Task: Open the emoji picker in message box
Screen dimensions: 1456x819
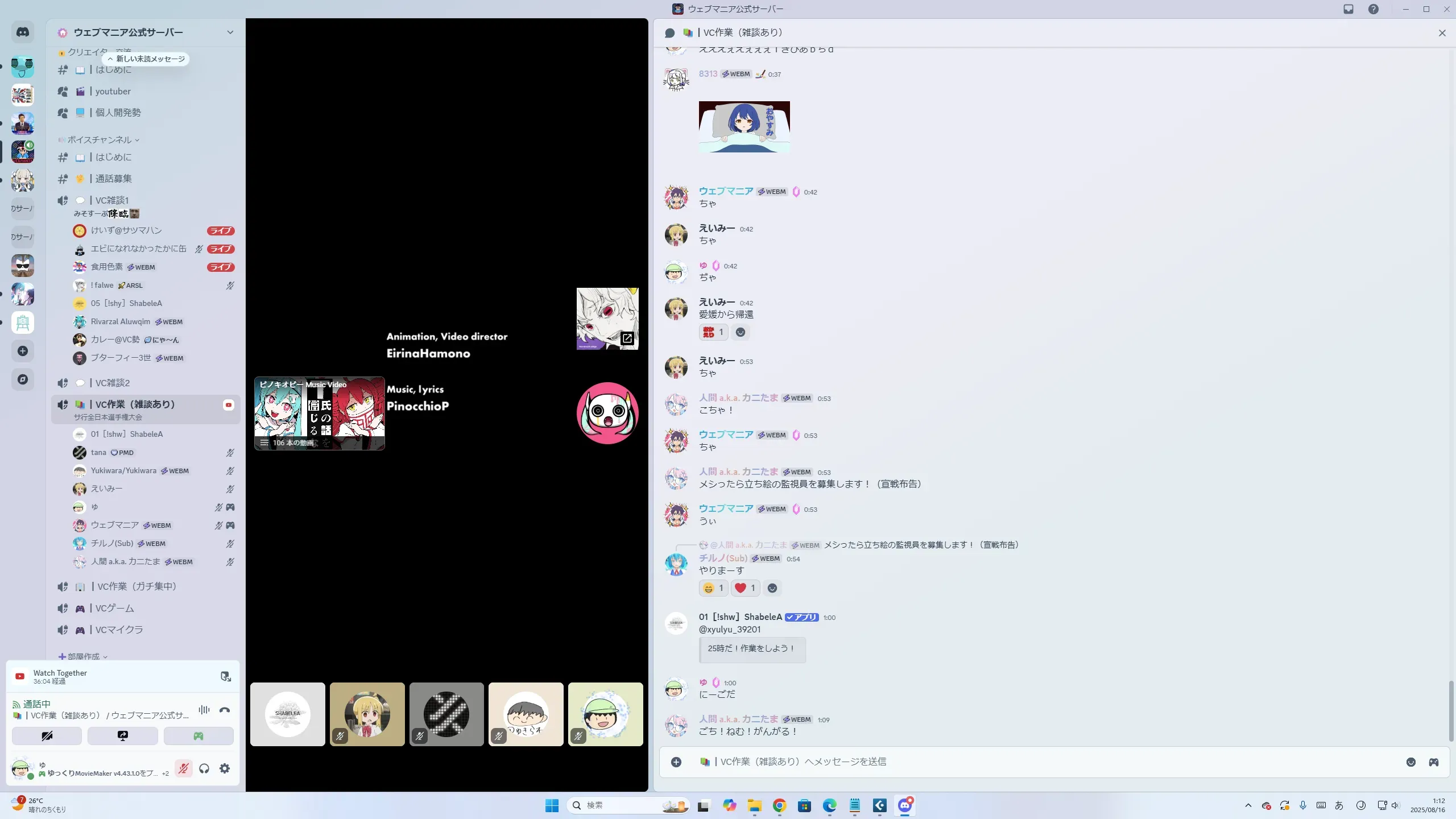Action: pos(1411,762)
